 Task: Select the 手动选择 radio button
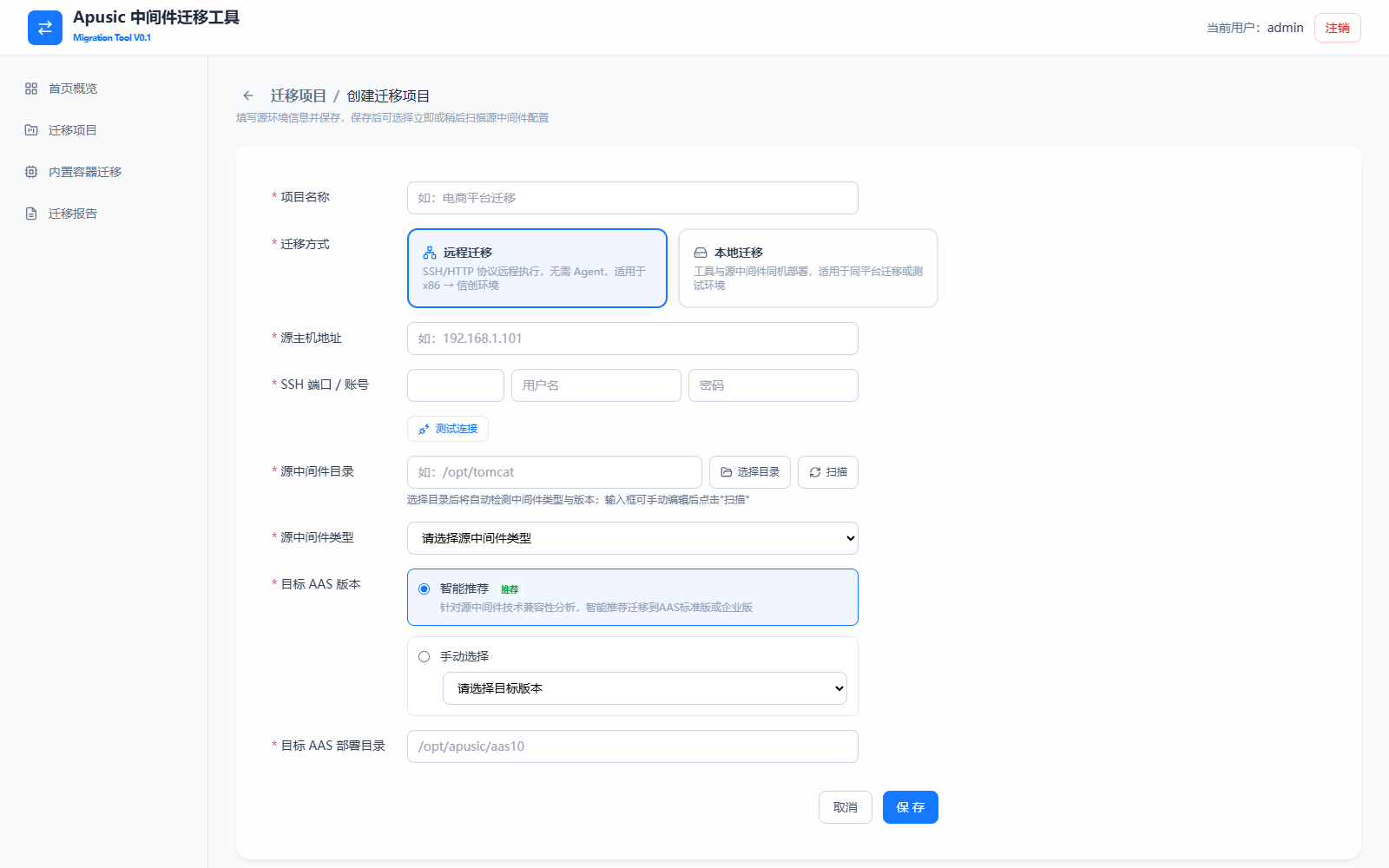[424, 656]
